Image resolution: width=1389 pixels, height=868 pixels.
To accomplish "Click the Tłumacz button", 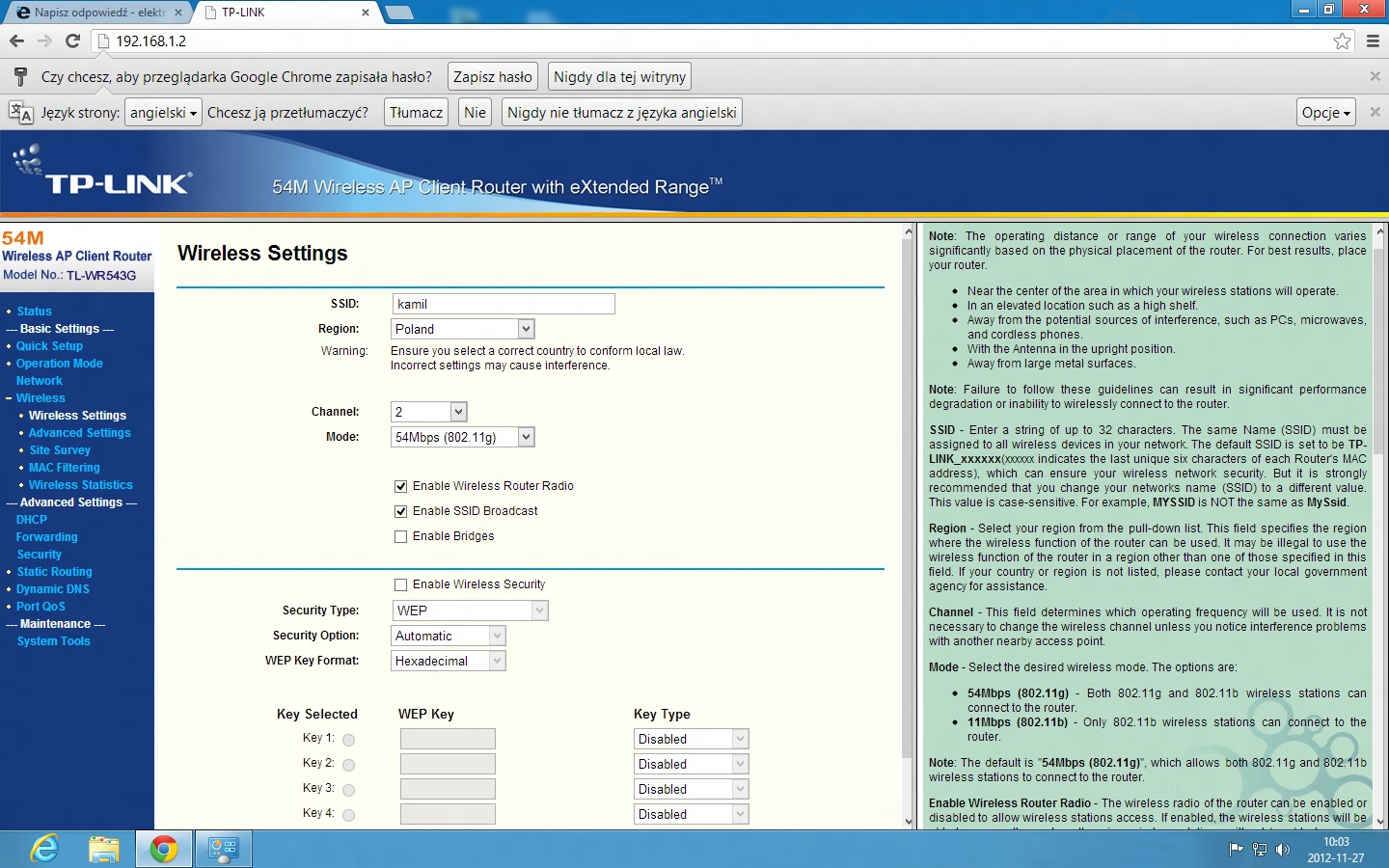I will (x=417, y=113).
